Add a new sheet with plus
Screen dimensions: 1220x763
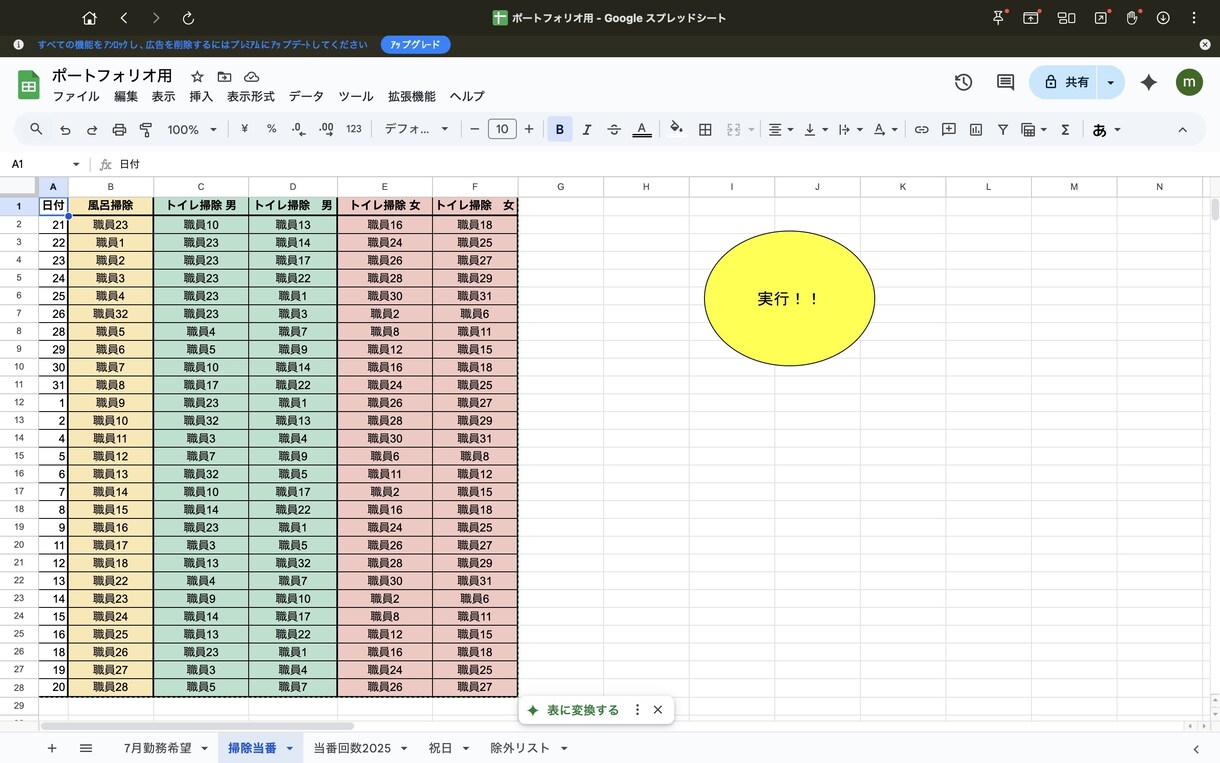(52, 748)
